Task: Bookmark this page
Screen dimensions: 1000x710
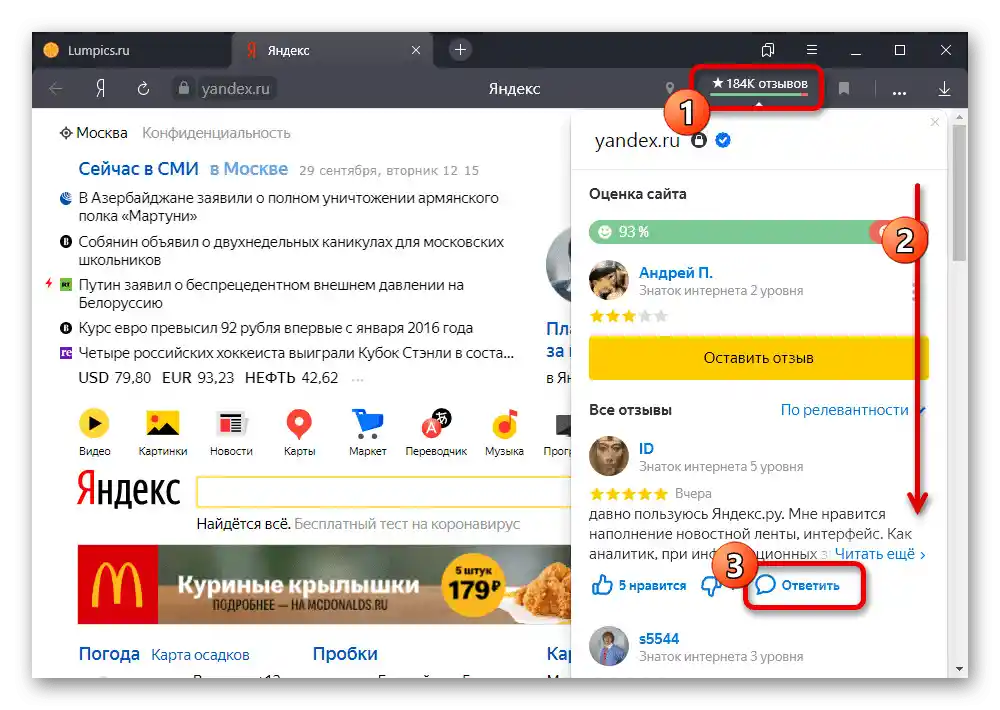Action: [x=844, y=89]
